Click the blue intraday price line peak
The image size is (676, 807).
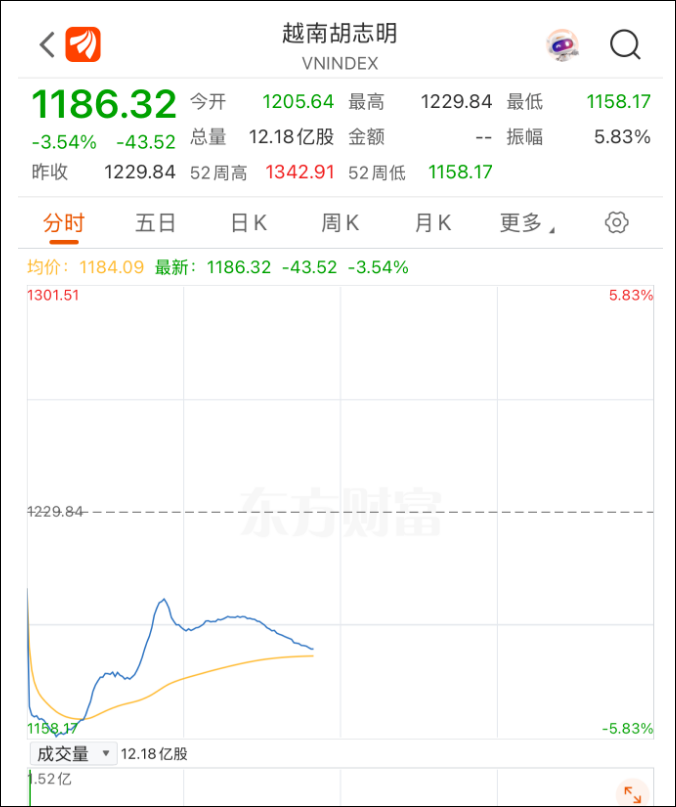(163, 600)
